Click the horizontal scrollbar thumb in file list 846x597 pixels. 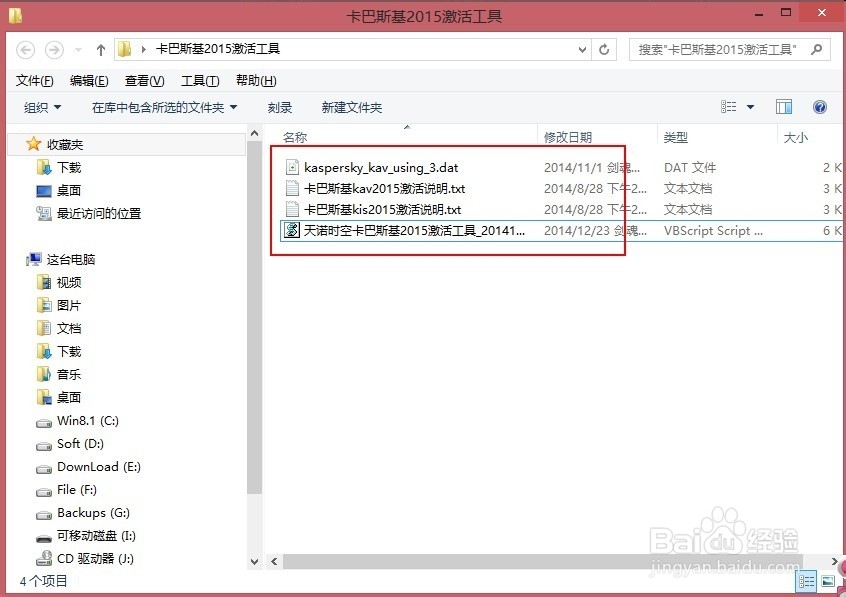click(x=543, y=561)
